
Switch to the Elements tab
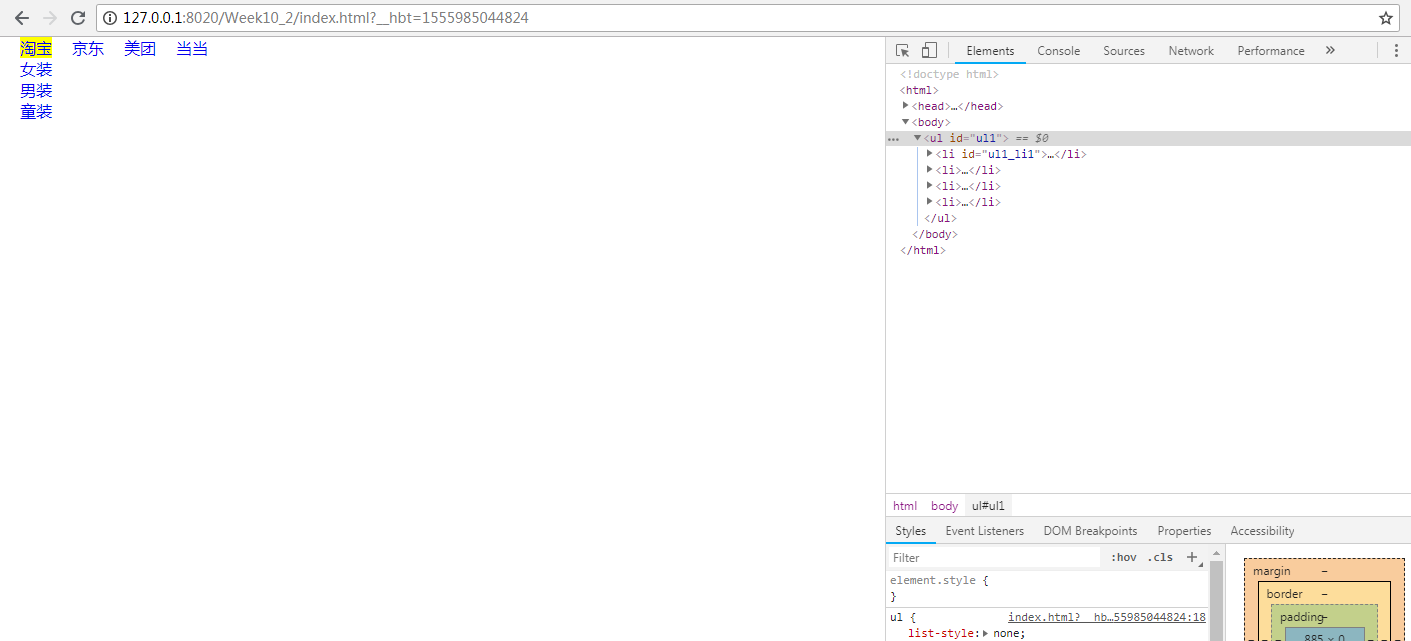pyautogui.click(x=990, y=51)
